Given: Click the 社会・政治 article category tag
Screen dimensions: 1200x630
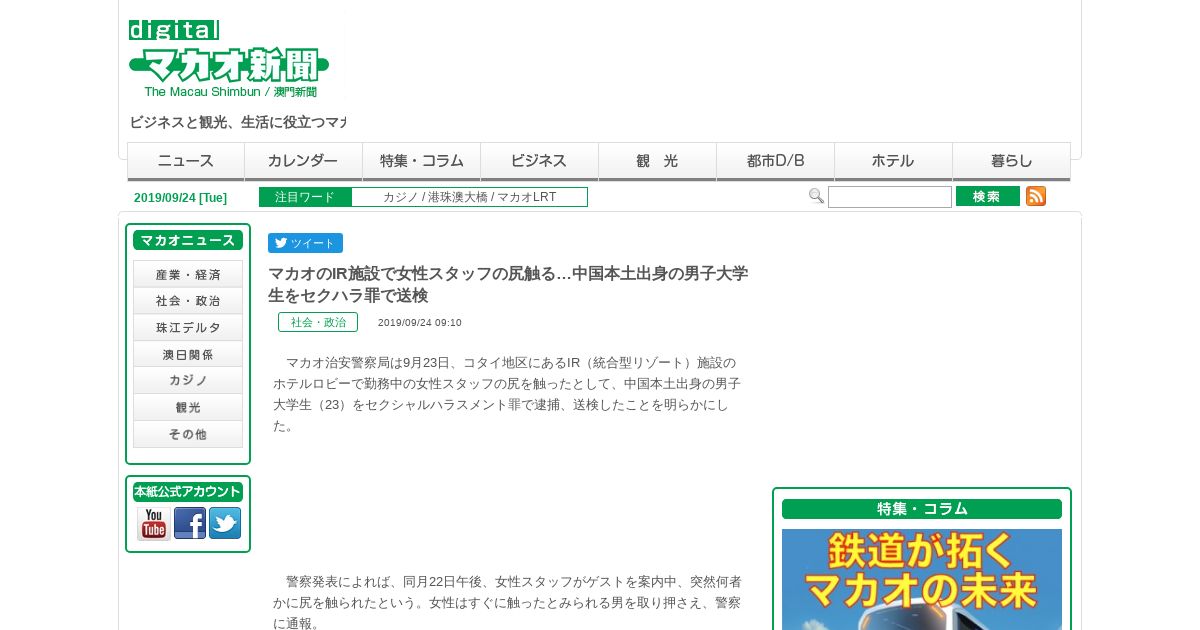Looking at the screenshot, I should [318, 322].
